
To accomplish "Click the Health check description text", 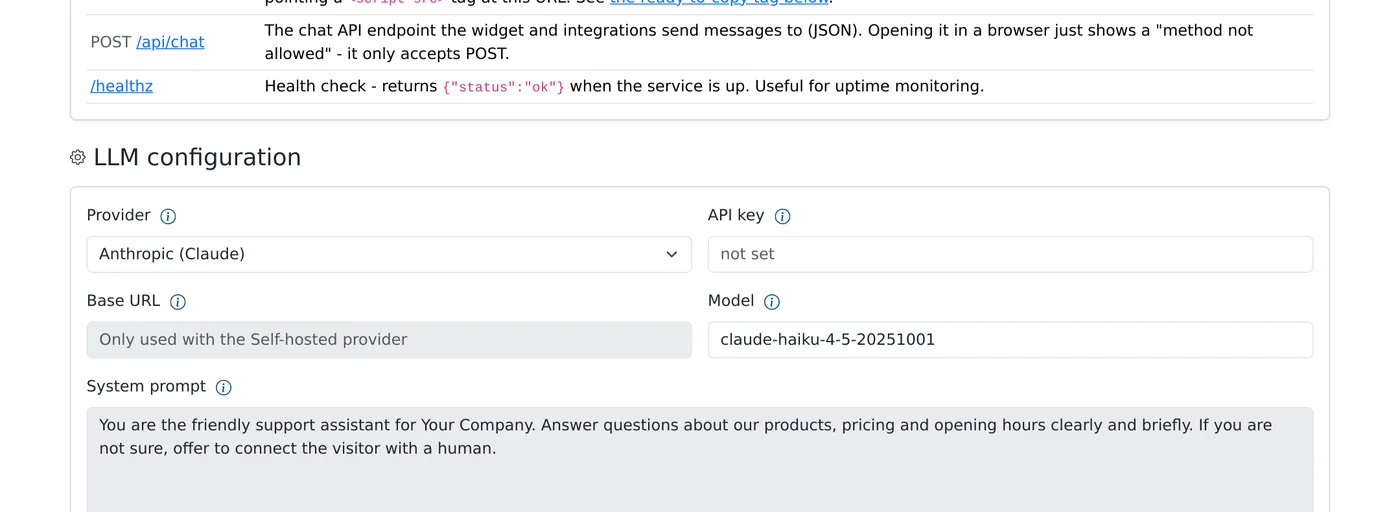I will [x=624, y=86].
